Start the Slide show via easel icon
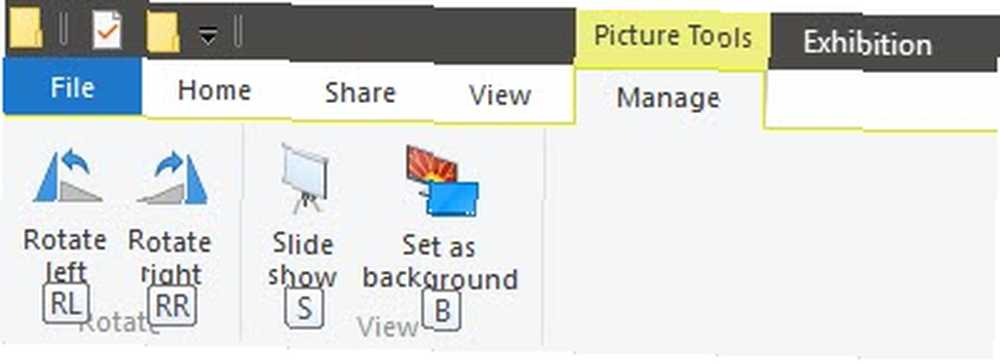The width and height of the screenshot is (1000, 364). coord(305,178)
